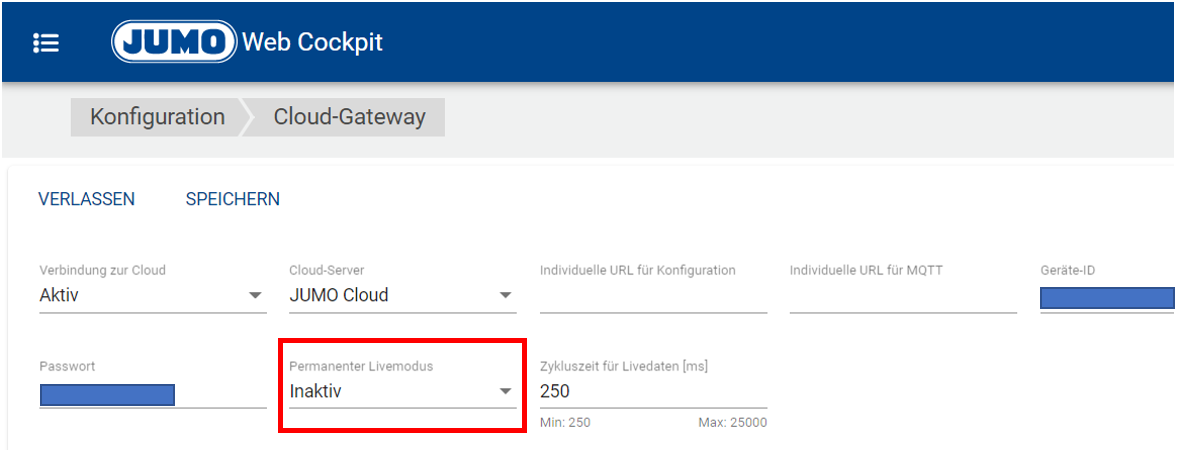Click the JUMO logo
Screen dimensions: 1177x452
click(x=174, y=43)
